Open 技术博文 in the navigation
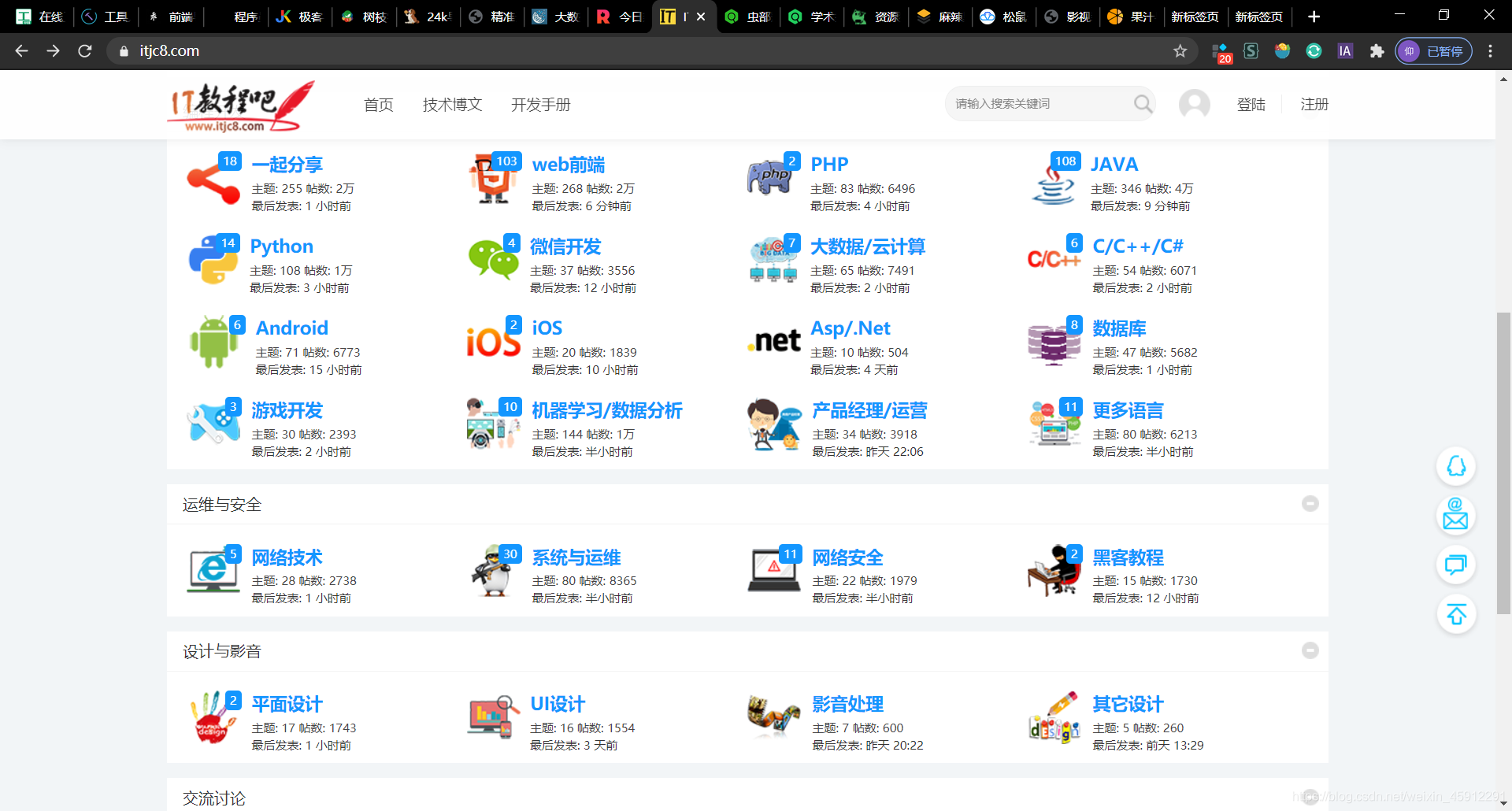Viewport: 1512px width, 811px height. (x=452, y=105)
